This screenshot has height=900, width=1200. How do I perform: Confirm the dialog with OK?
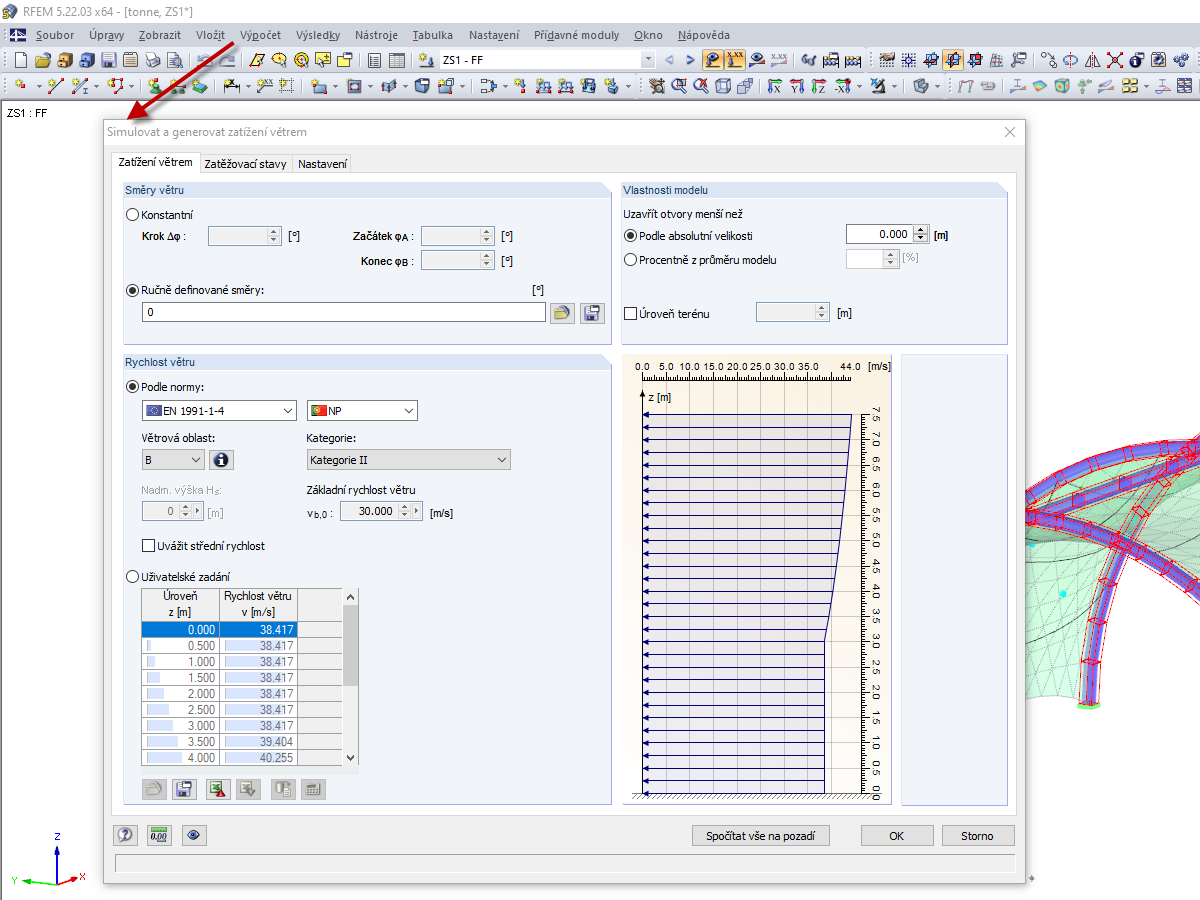pos(896,835)
